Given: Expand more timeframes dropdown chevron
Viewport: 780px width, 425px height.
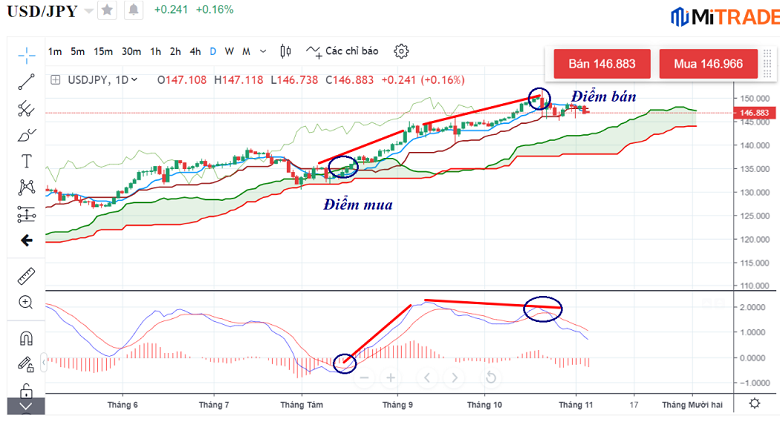Looking at the screenshot, I should [263, 51].
